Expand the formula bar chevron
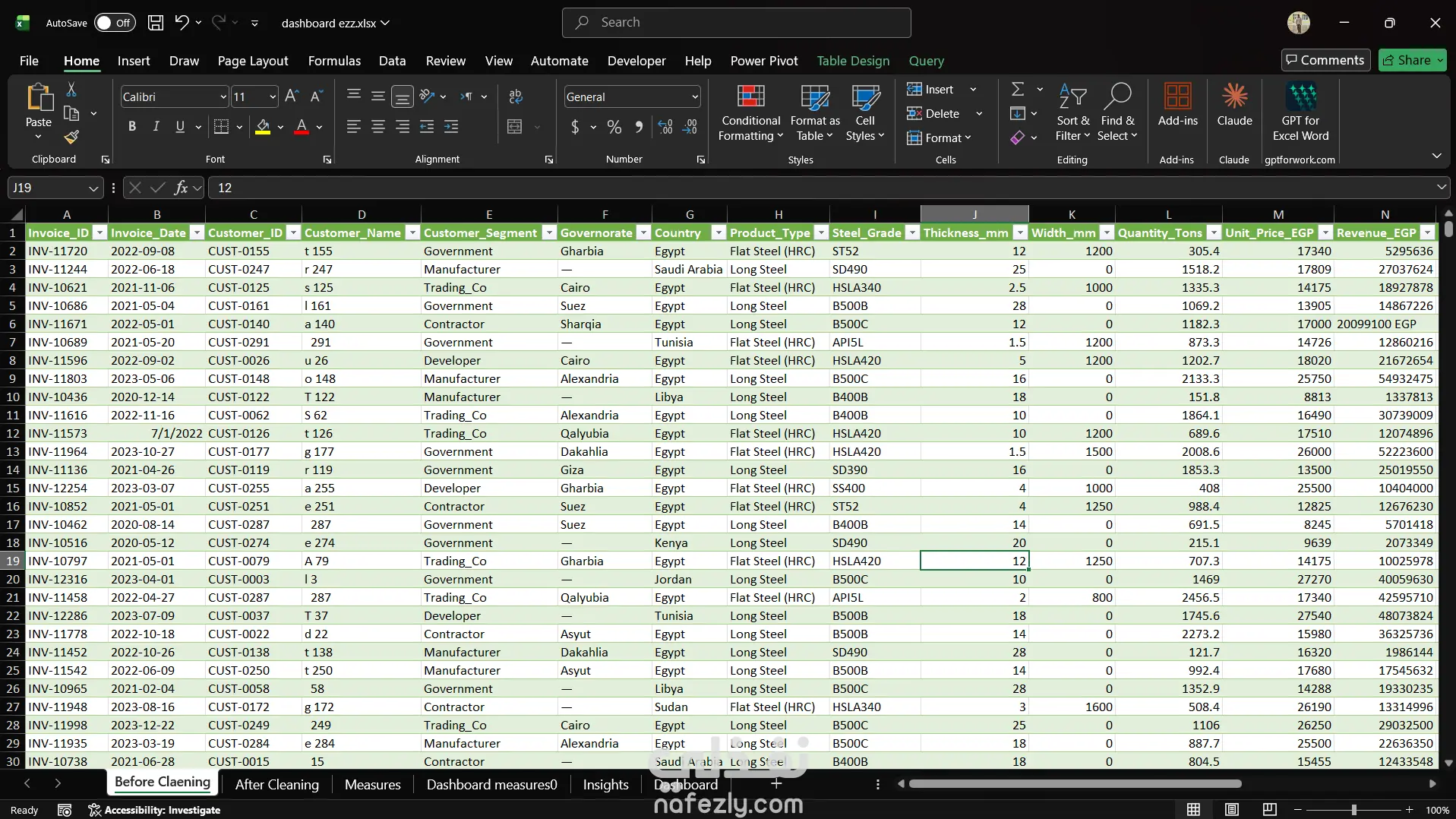The image size is (1456, 819). point(1441,187)
